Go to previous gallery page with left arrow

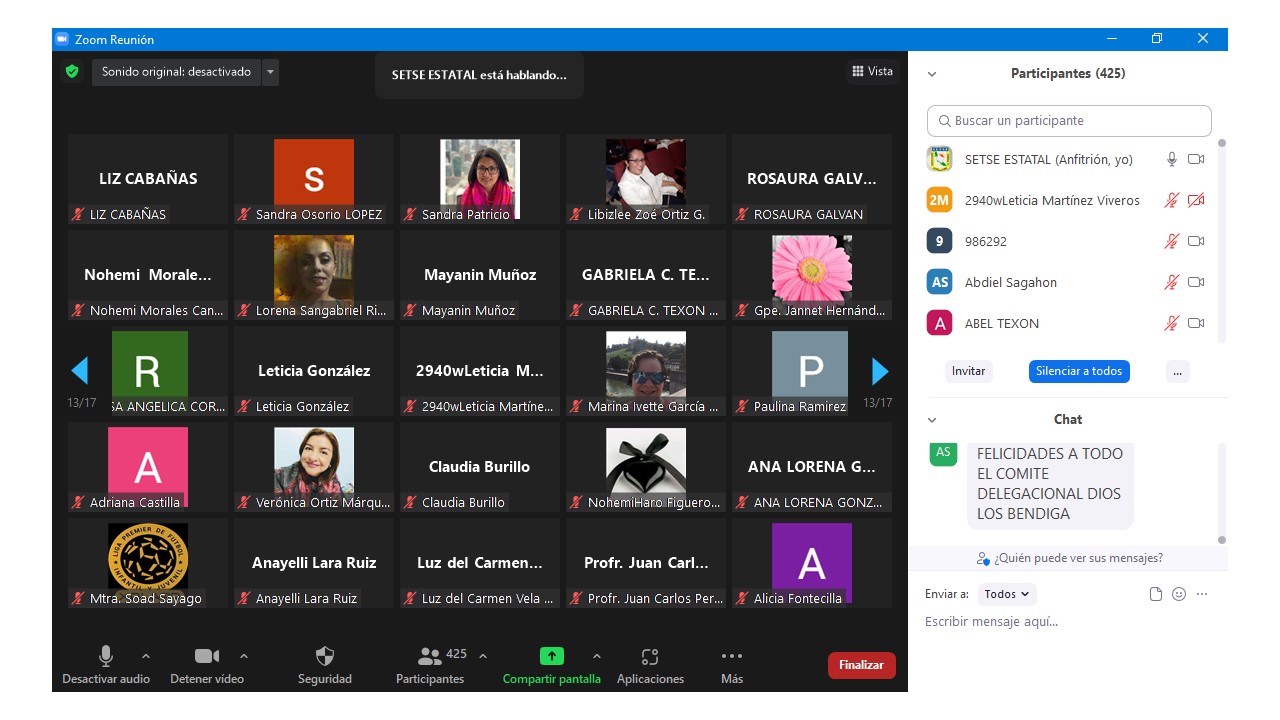[80, 372]
